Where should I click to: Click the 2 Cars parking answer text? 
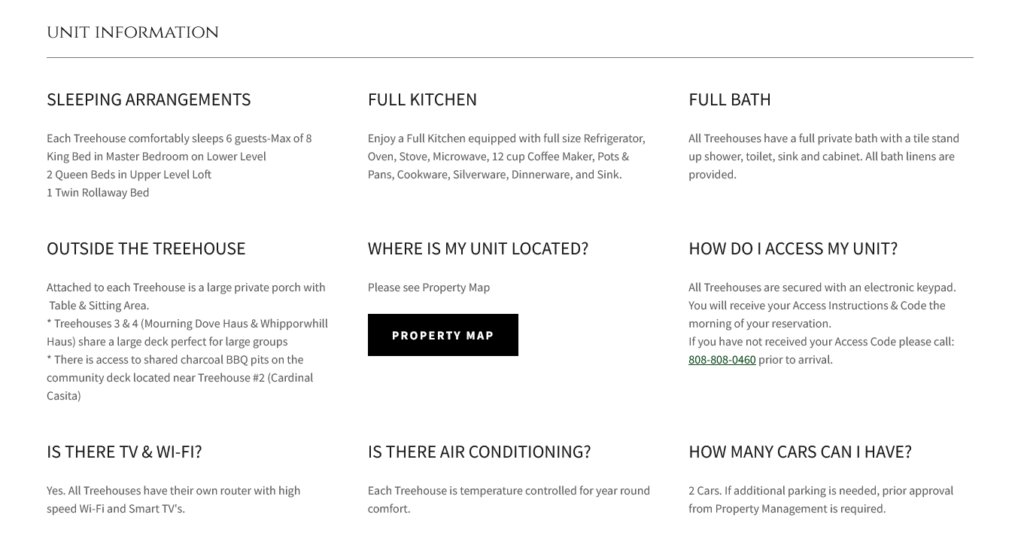[x=821, y=500]
